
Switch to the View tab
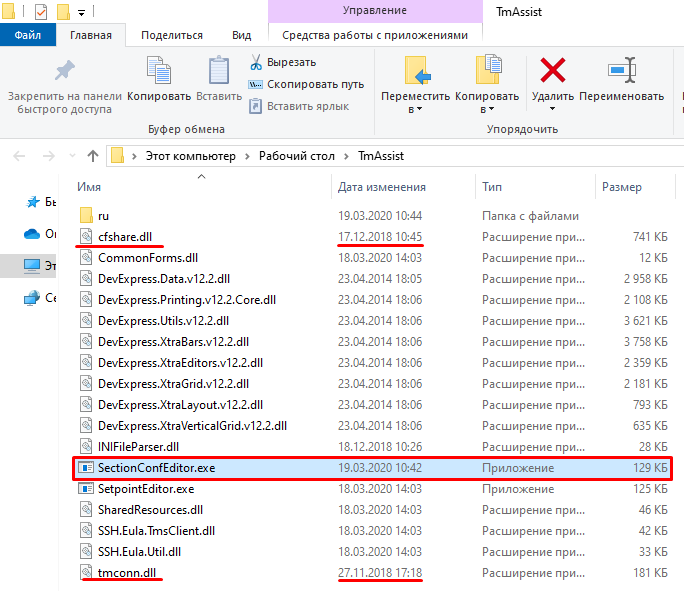tap(241, 35)
